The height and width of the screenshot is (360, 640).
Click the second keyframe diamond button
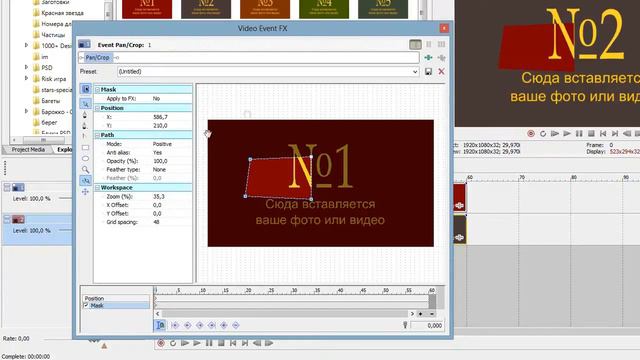pos(187,325)
